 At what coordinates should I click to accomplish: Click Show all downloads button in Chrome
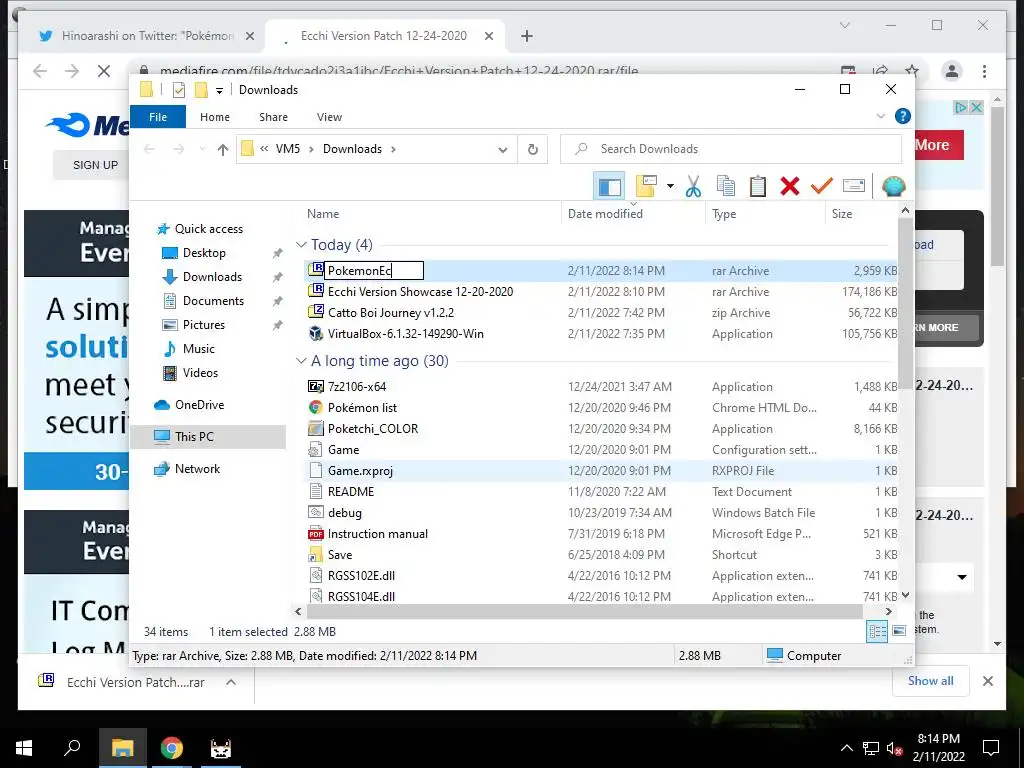[931, 681]
